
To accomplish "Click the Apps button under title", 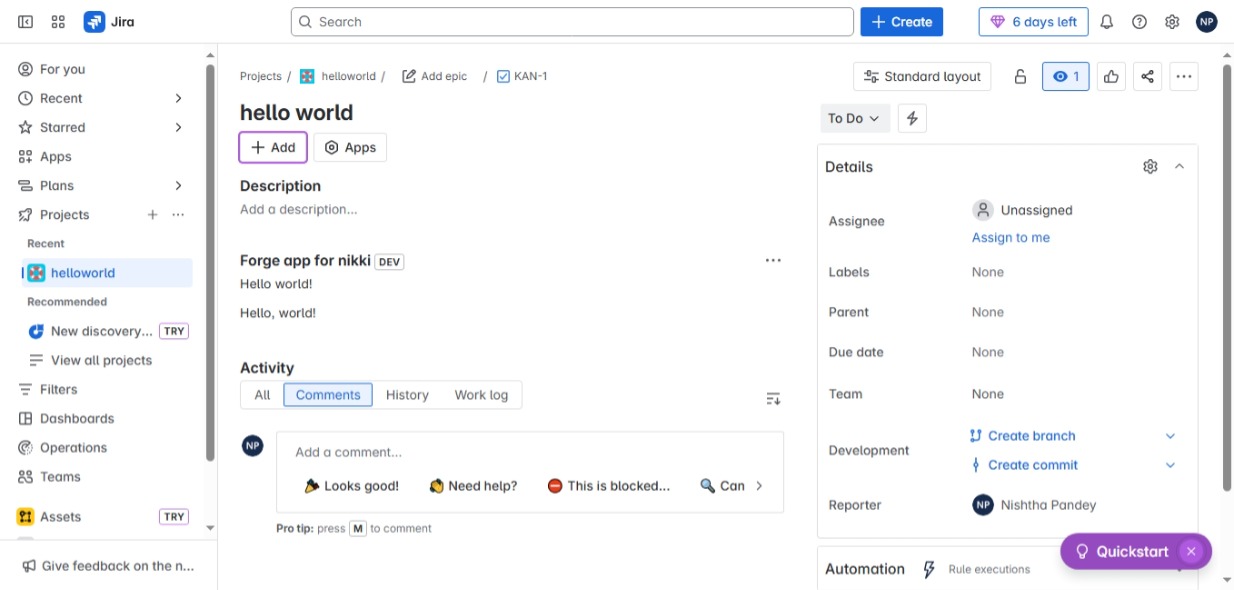I will [350, 147].
